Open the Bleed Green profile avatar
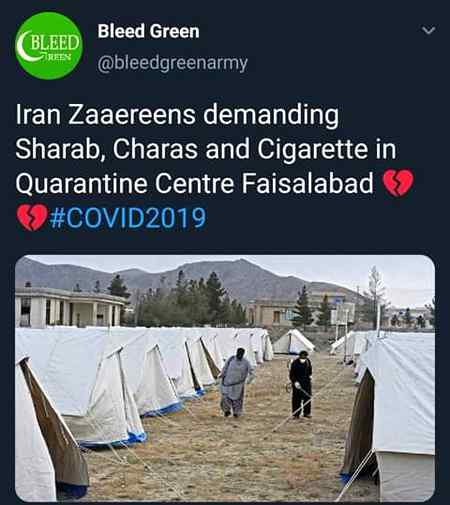The image size is (450, 505). coord(49,46)
